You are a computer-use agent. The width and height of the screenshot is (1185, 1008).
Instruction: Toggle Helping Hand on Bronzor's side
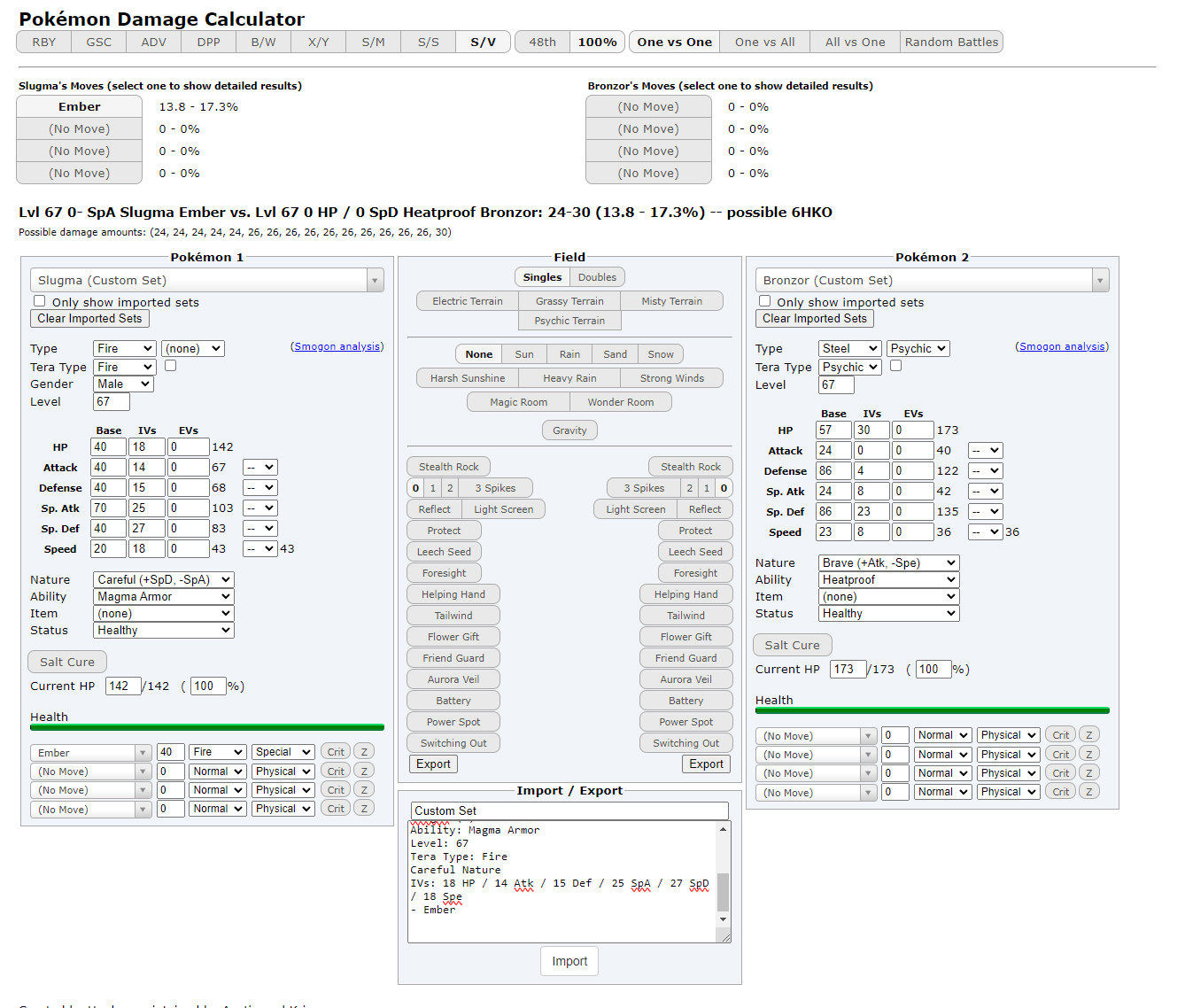[686, 594]
